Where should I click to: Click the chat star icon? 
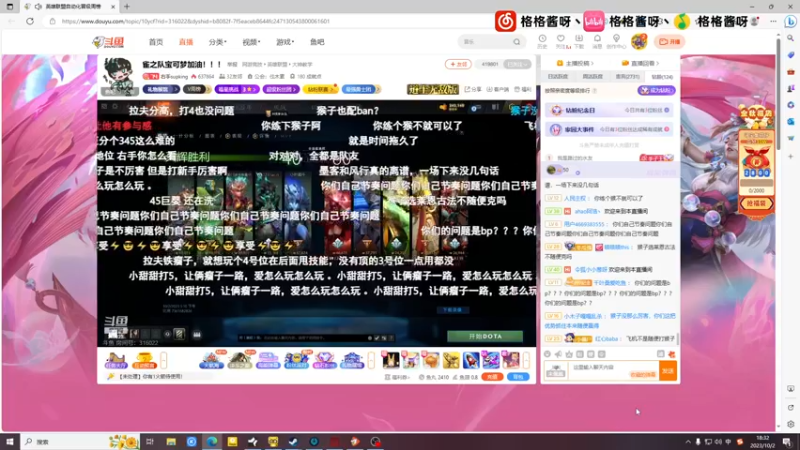click(569, 354)
